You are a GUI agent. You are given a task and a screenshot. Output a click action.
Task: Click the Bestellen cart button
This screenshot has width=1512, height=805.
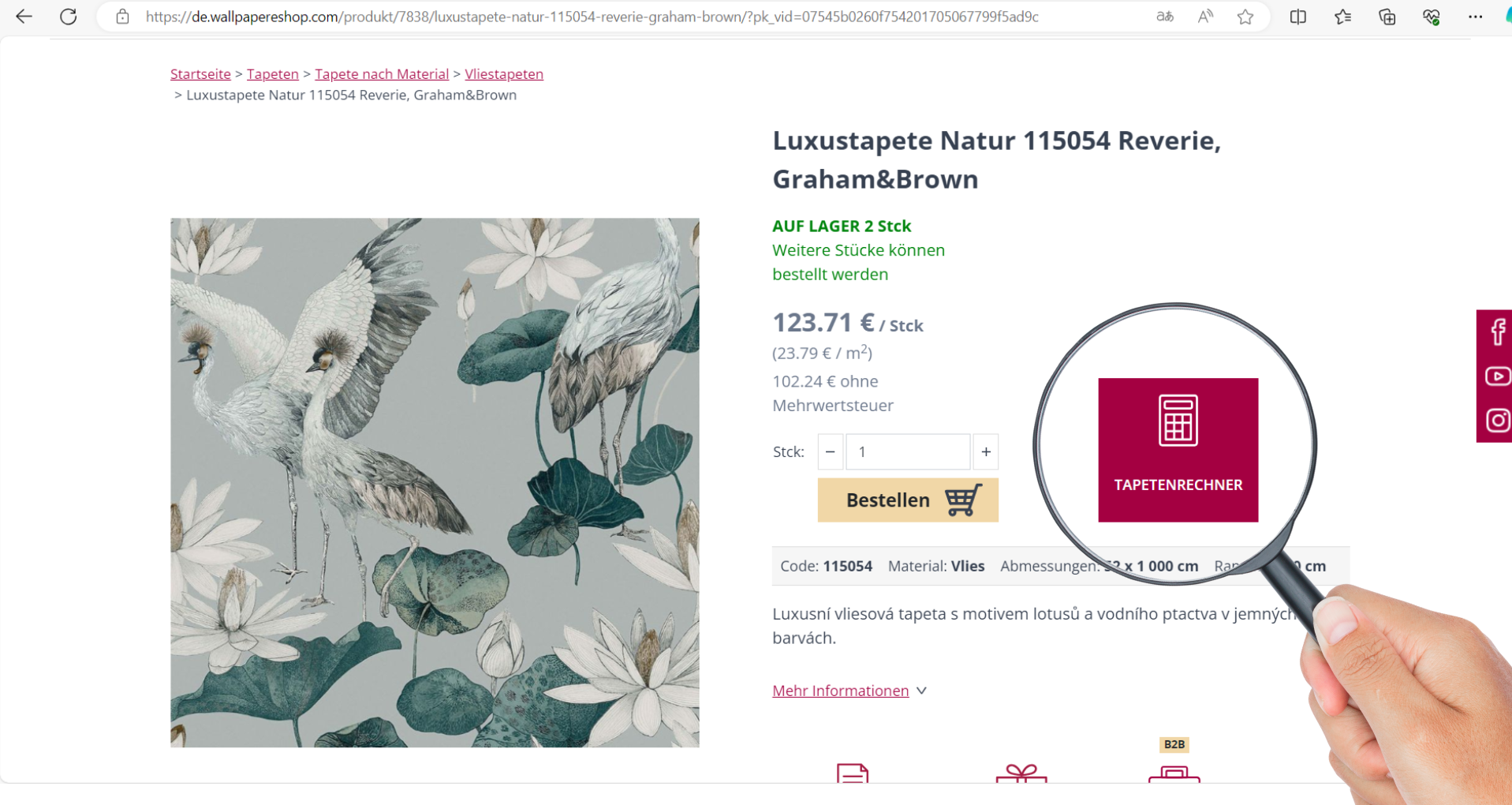(908, 500)
